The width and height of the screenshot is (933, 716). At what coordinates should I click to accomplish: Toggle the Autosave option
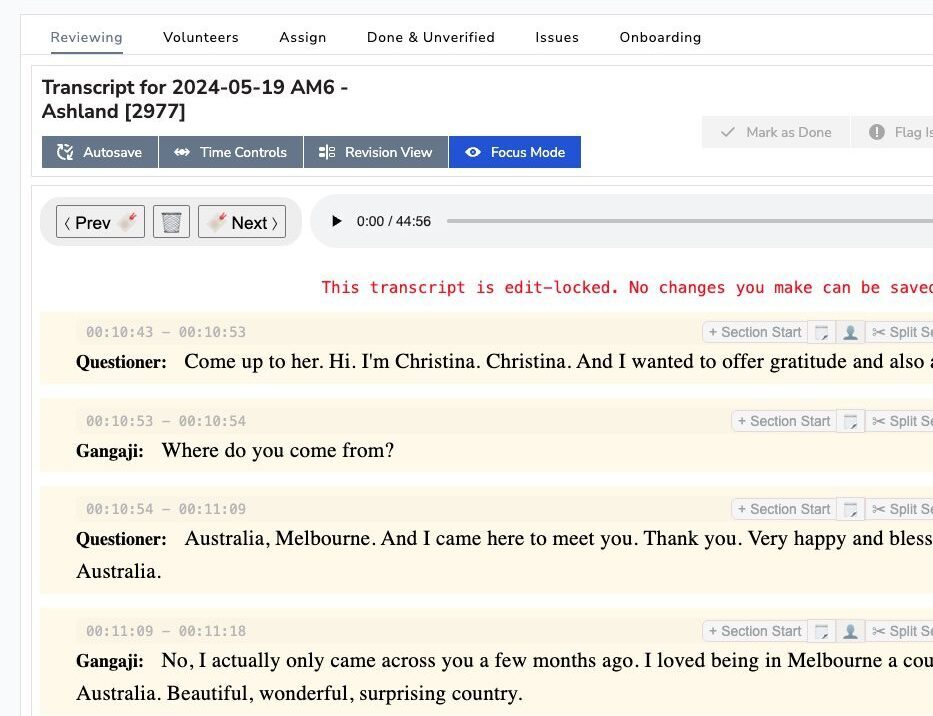point(100,152)
